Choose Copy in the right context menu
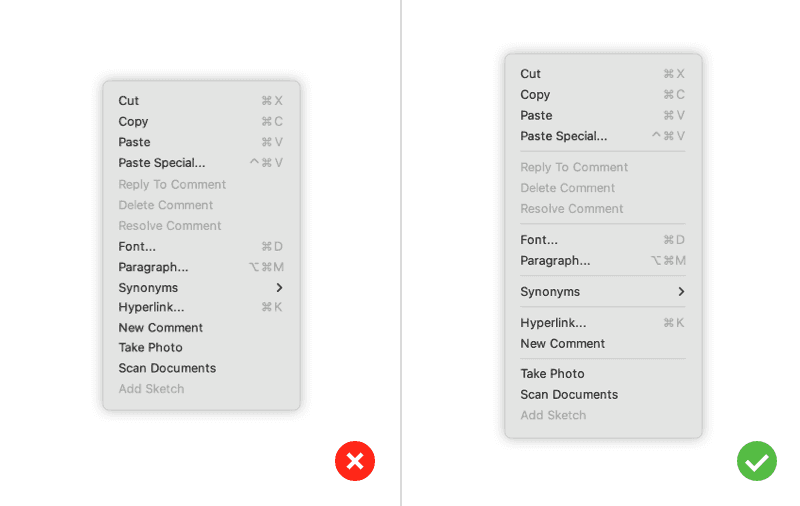The image size is (800, 506). [x=535, y=95]
